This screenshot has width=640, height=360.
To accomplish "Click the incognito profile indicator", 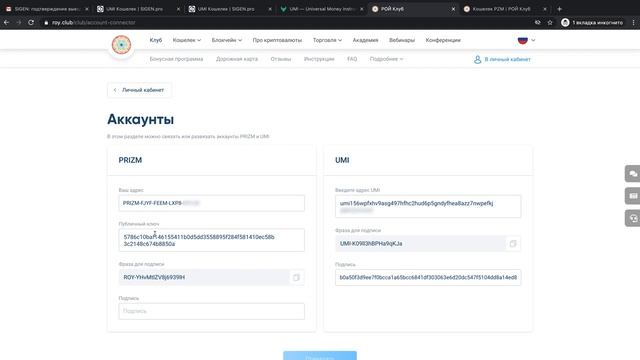I will 592,22.
